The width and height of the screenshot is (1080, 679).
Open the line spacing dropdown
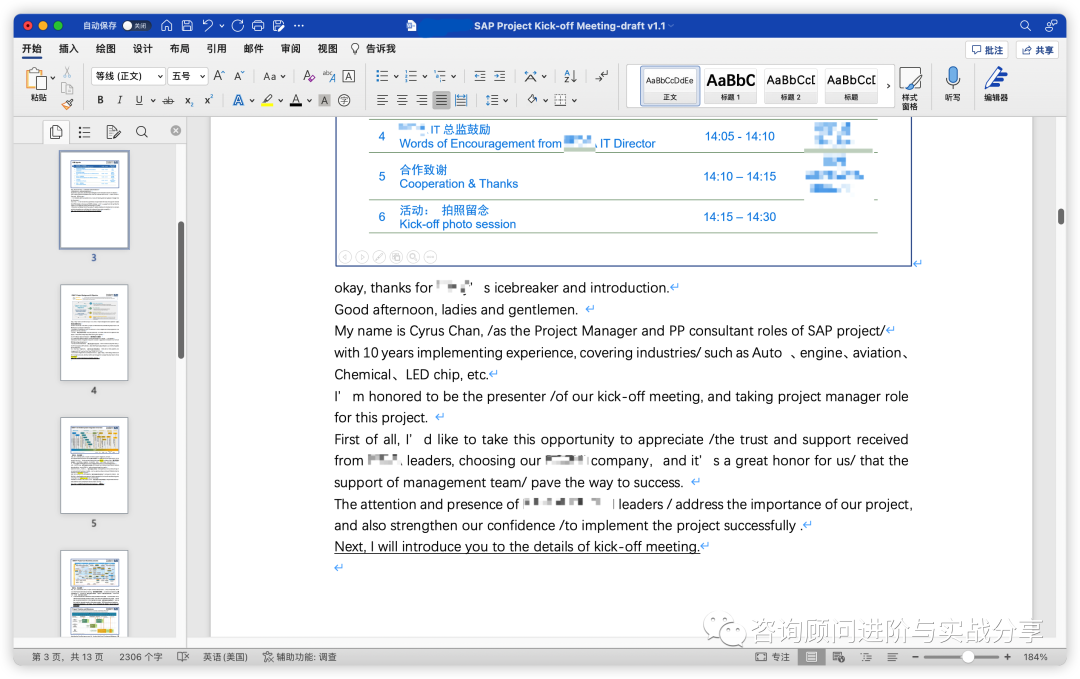497,101
